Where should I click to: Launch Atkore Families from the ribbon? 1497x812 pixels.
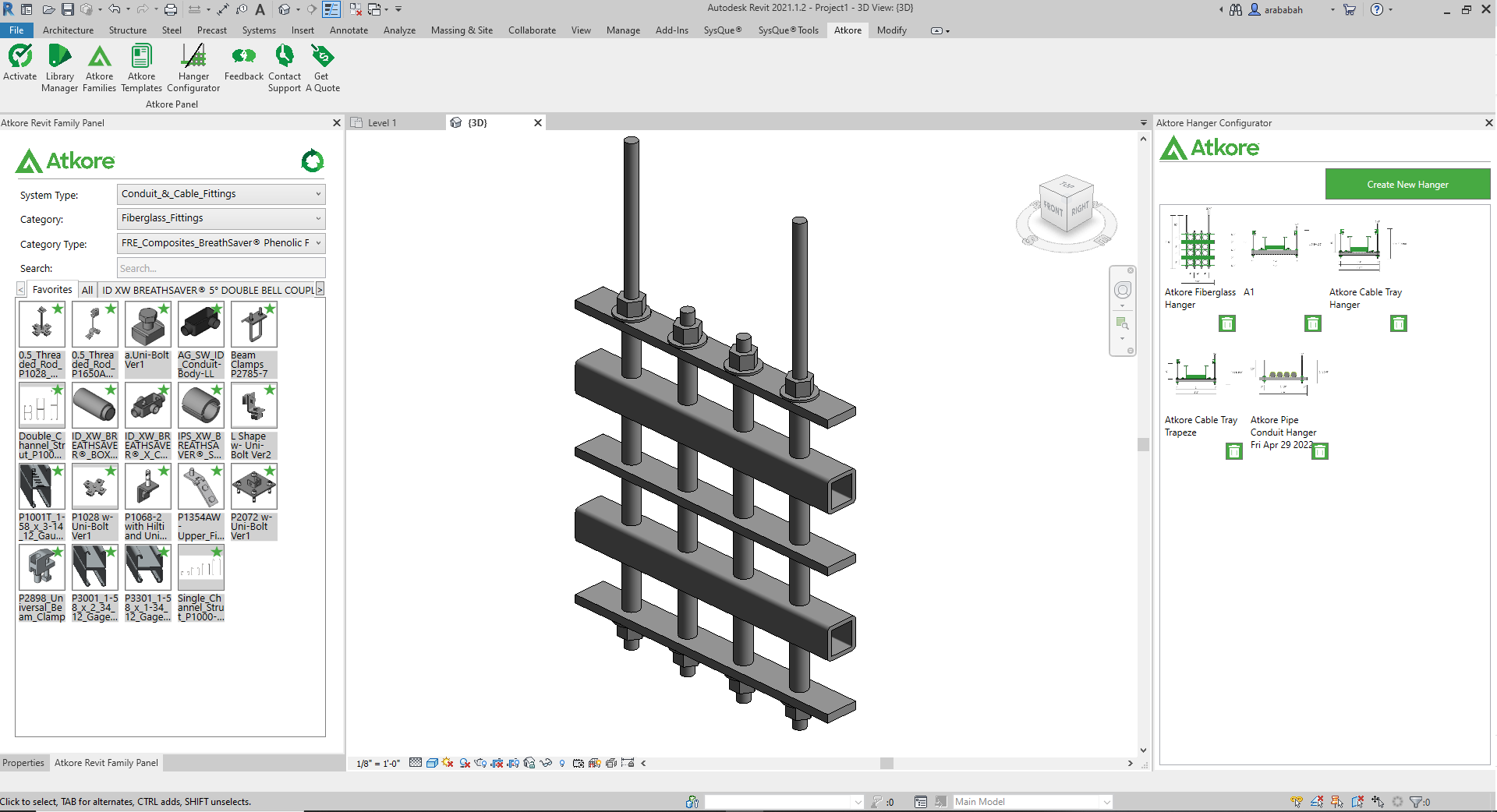[99, 68]
